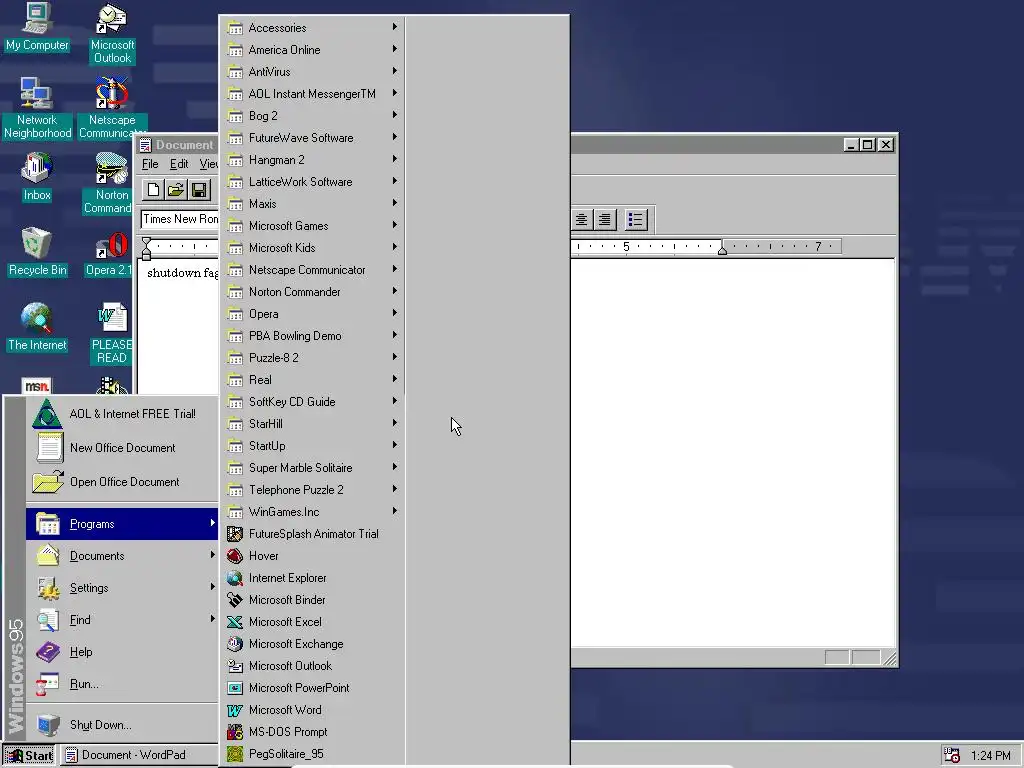Open FutureWave Software program group
Screen dimensions: 1024x768
point(312,138)
